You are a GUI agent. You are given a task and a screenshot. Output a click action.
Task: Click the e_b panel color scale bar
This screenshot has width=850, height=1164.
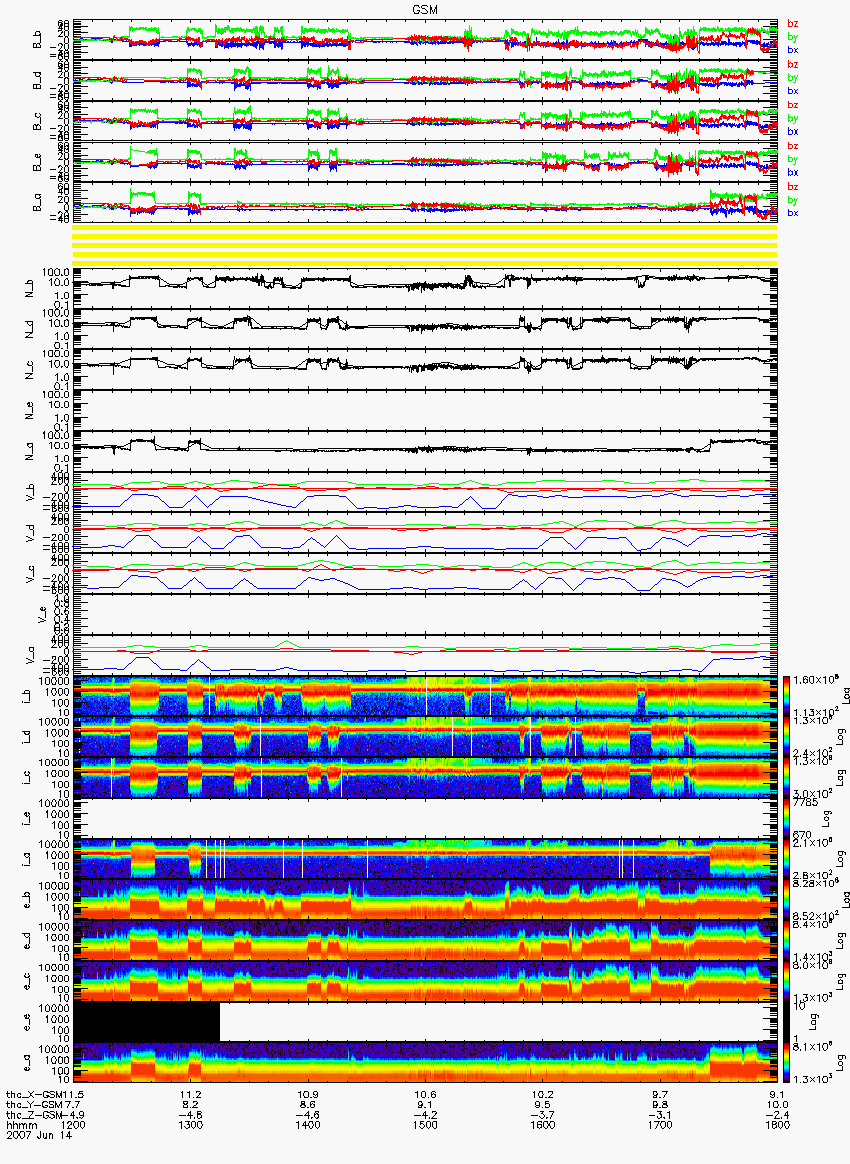785,900
